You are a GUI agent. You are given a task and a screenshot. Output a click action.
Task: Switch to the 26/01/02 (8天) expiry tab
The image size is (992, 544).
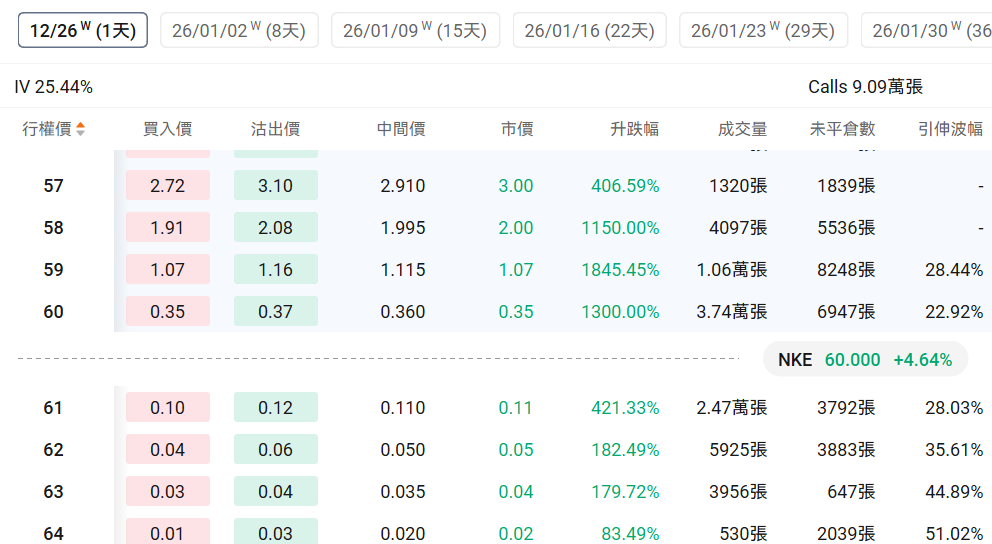coord(239,30)
